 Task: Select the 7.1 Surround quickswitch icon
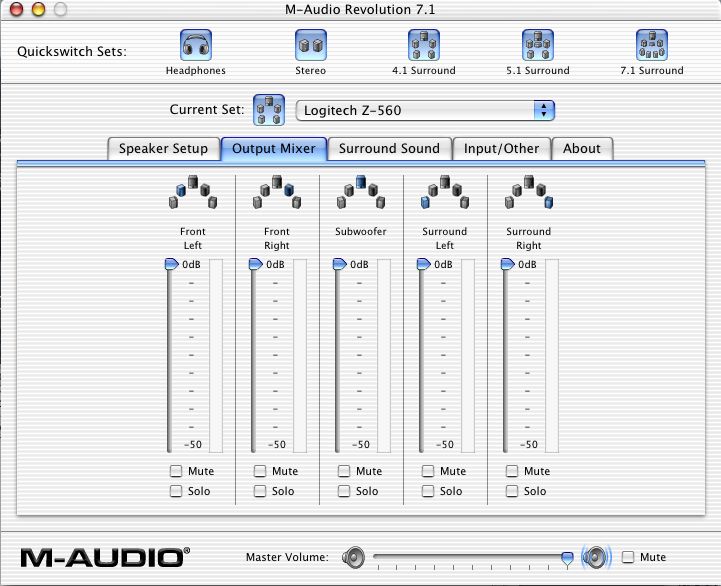652,45
